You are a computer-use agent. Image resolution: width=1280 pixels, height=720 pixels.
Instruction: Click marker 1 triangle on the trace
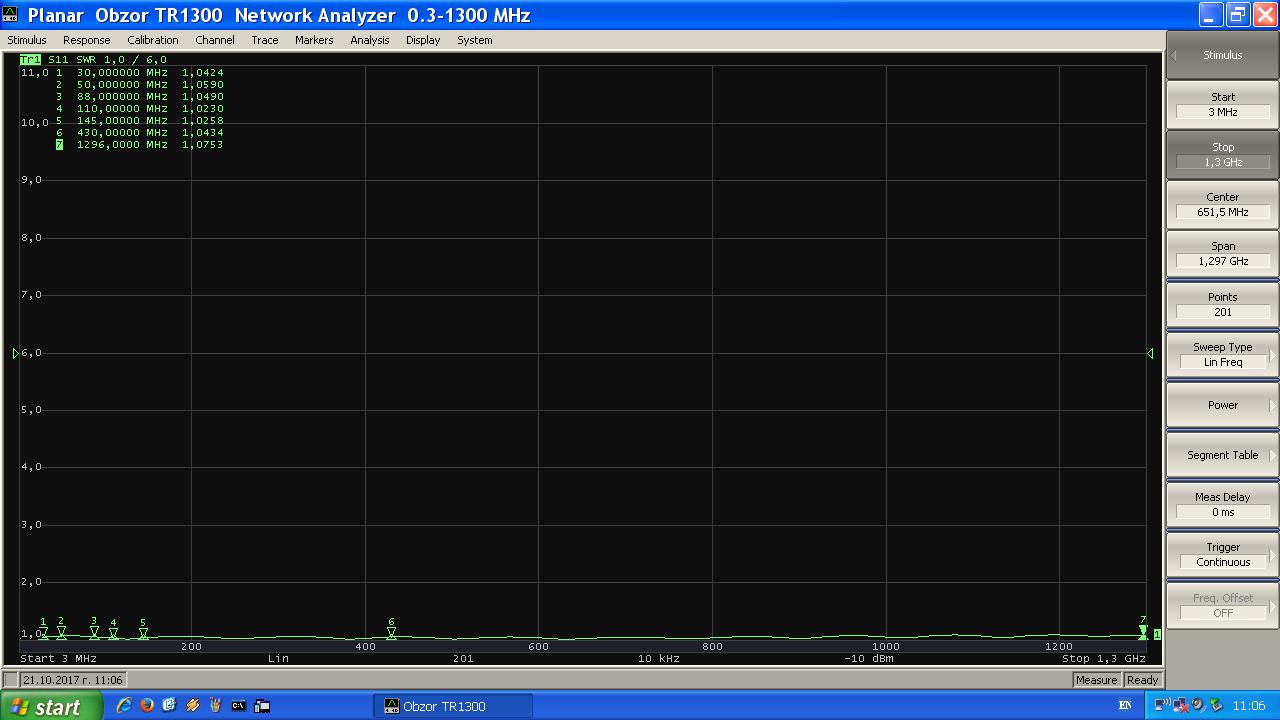pyautogui.click(x=43, y=632)
